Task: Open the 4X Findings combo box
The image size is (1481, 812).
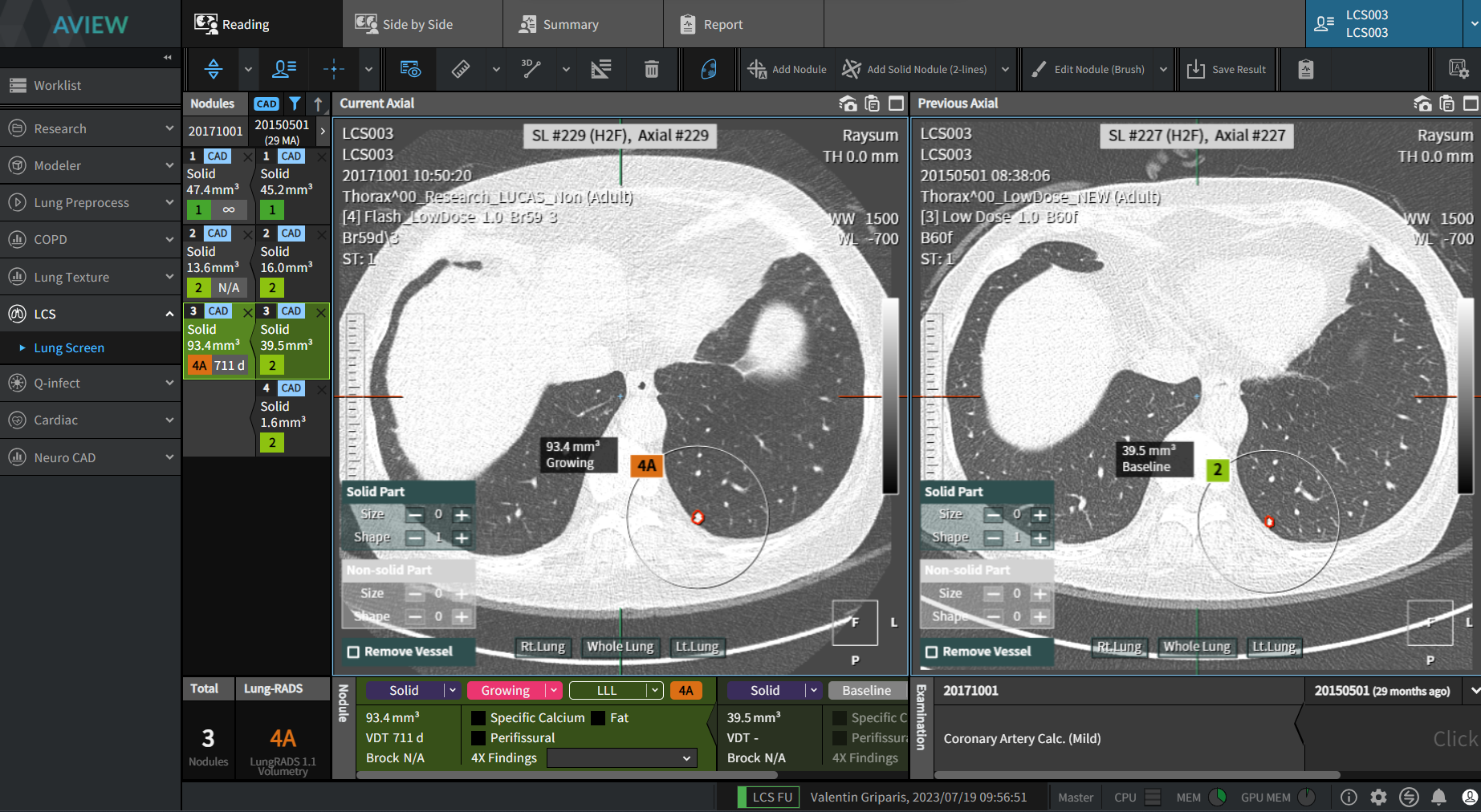Action: [621, 758]
